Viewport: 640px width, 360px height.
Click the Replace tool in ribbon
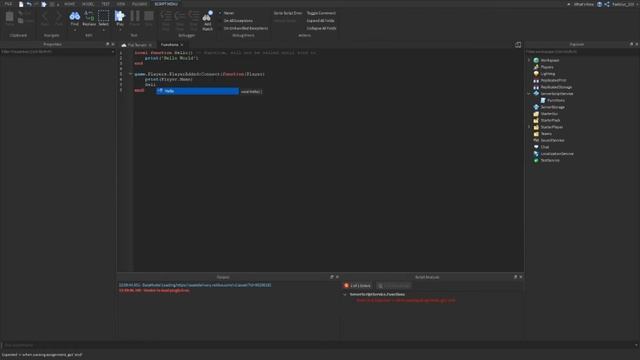tap(89, 19)
